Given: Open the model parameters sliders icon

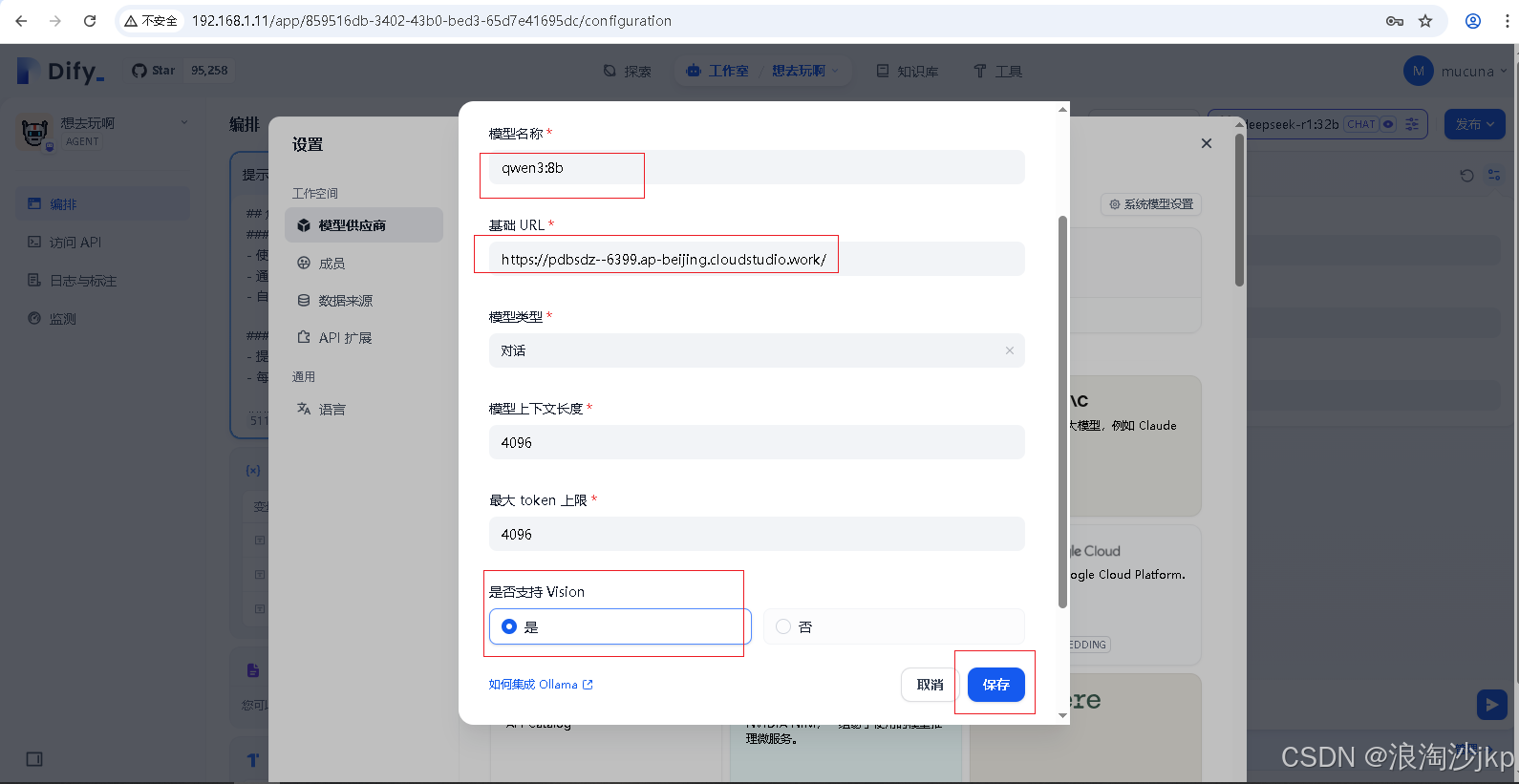Looking at the screenshot, I should 1412,124.
